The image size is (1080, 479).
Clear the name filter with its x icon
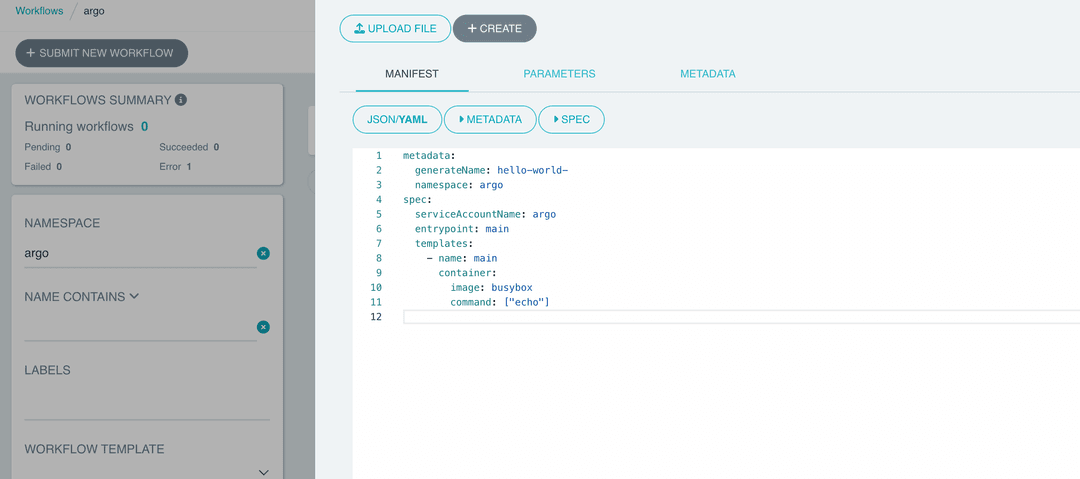pyautogui.click(x=263, y=327)
